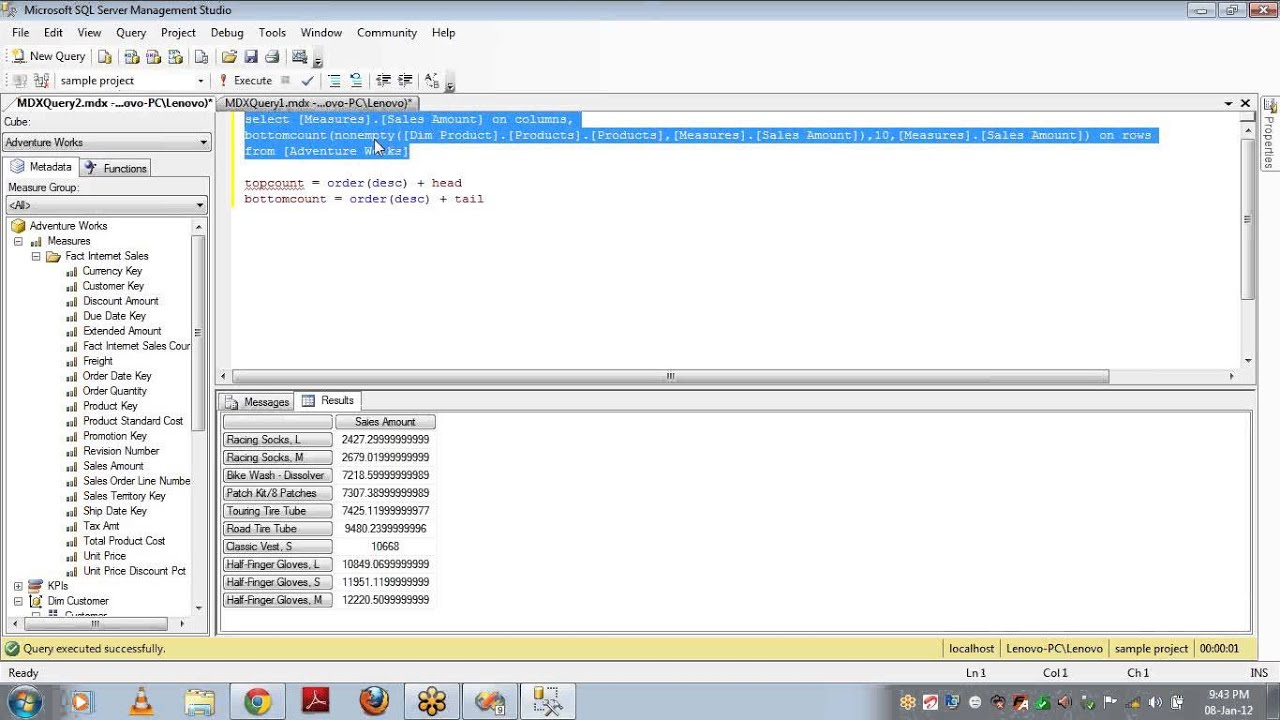Parse the query with the checkmark icon
This screenshot has width=1280, height=720.
pyautogui.click(x=307, y=81)
